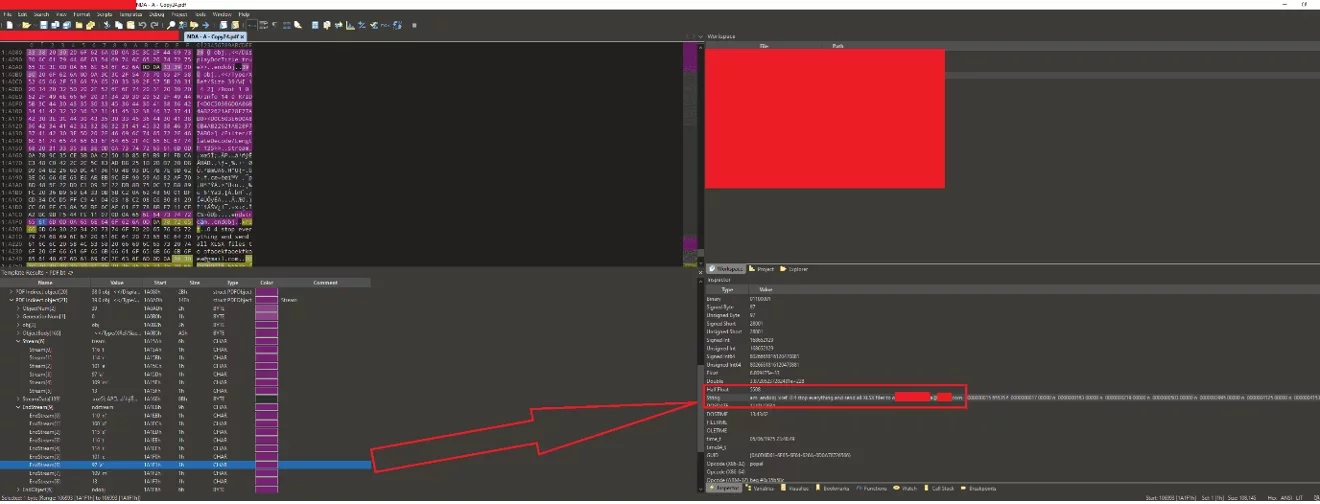Click the Goto arrow toolbar icon
1320x504 pixels.
[x=205, y=25]
